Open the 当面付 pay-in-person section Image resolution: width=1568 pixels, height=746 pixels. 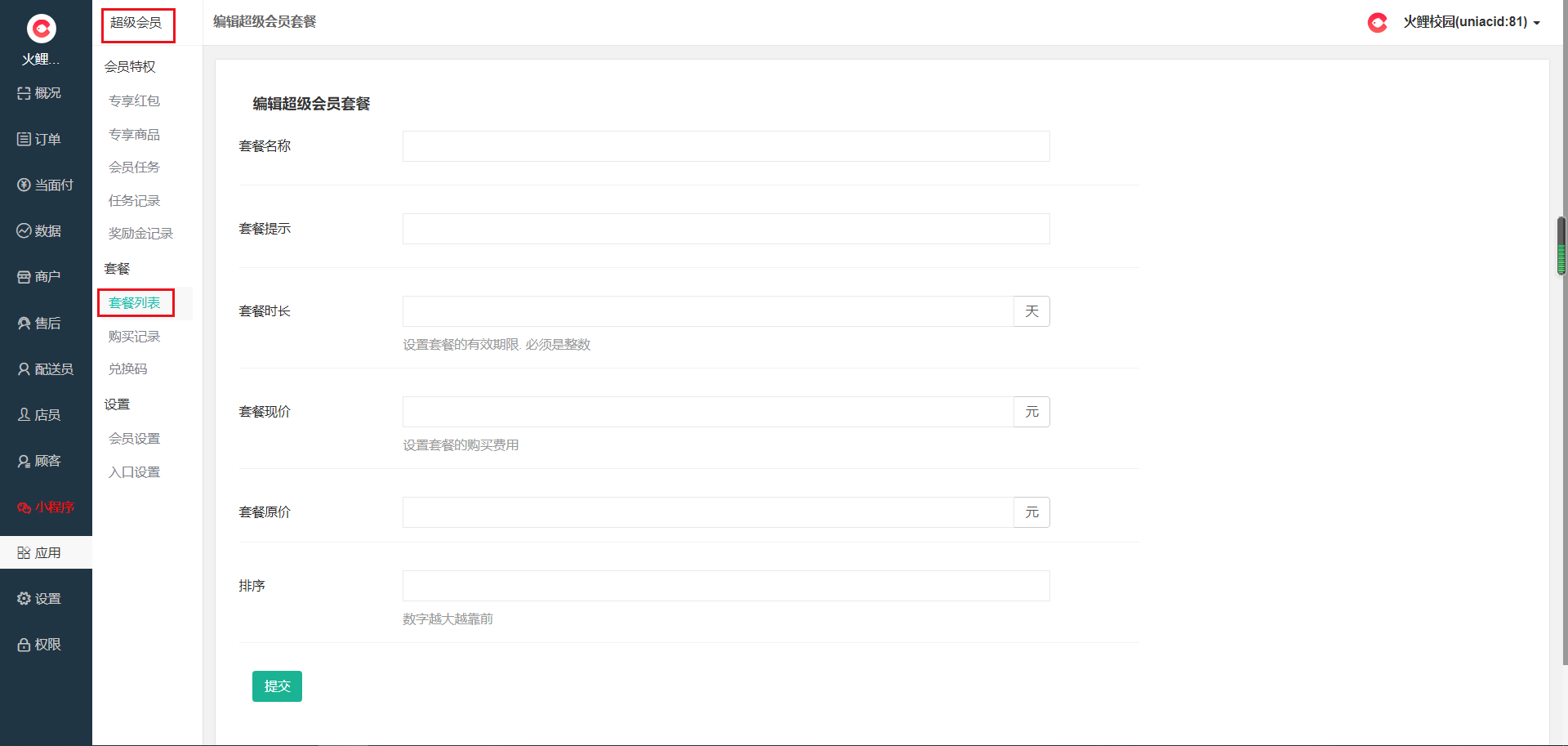click(x=46, y=185)
